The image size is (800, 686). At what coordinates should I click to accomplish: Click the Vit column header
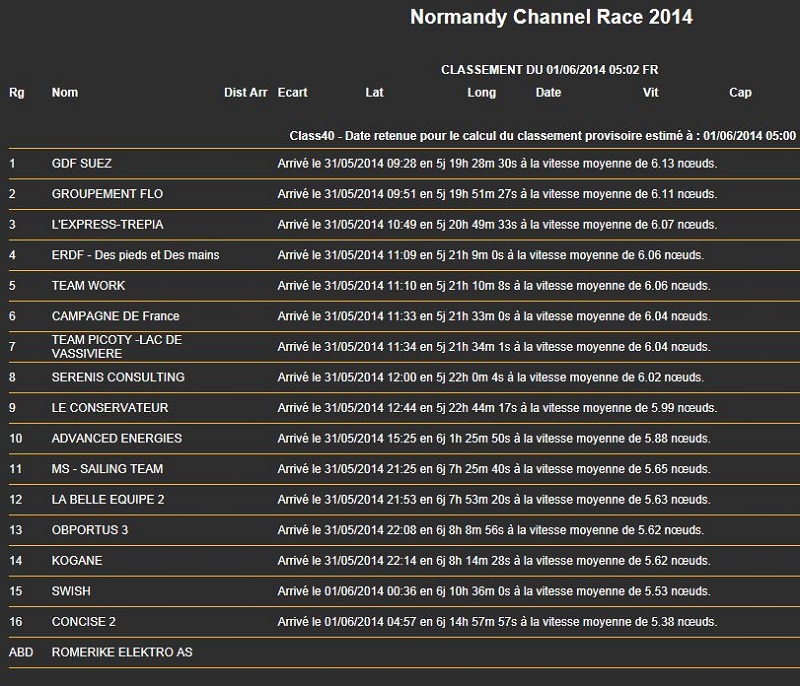pyautogui.click(x=650, y=93)
